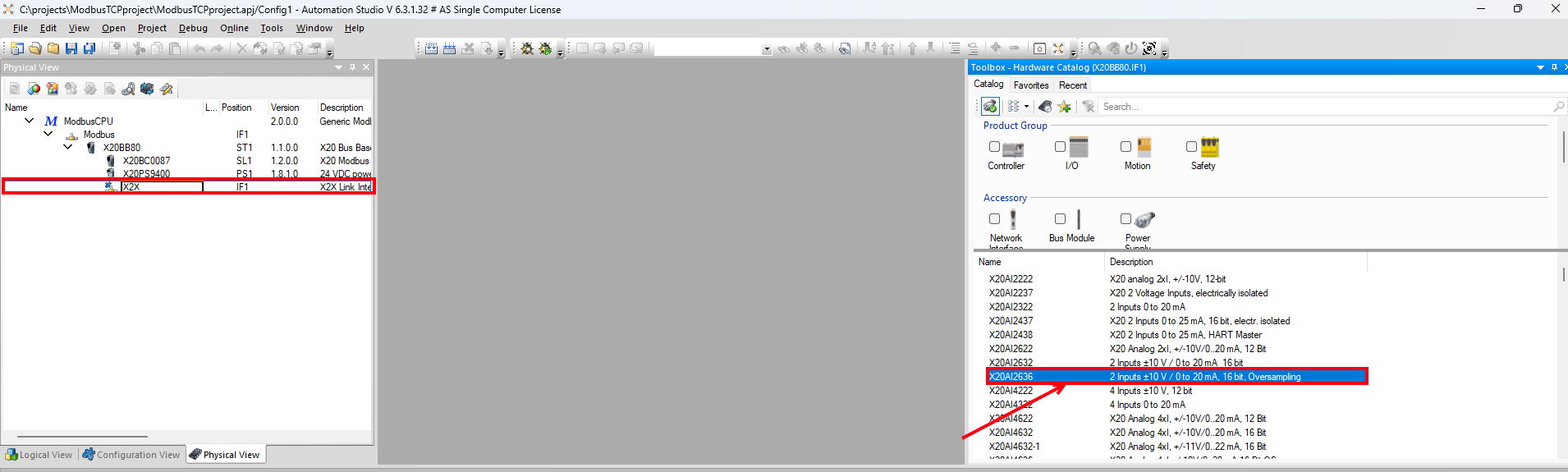Collapse the ModbusCPU tree node
Image resolution: width=1568 pixels, height=472 pixels.
pos(30,121)
